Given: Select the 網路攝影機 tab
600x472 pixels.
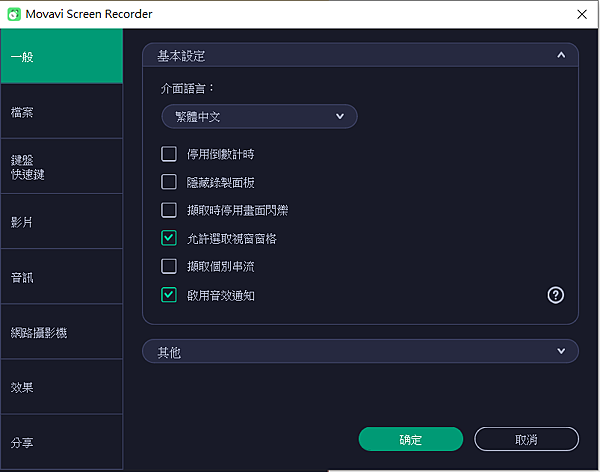Looking at the screenshot, I should [62, 332].
